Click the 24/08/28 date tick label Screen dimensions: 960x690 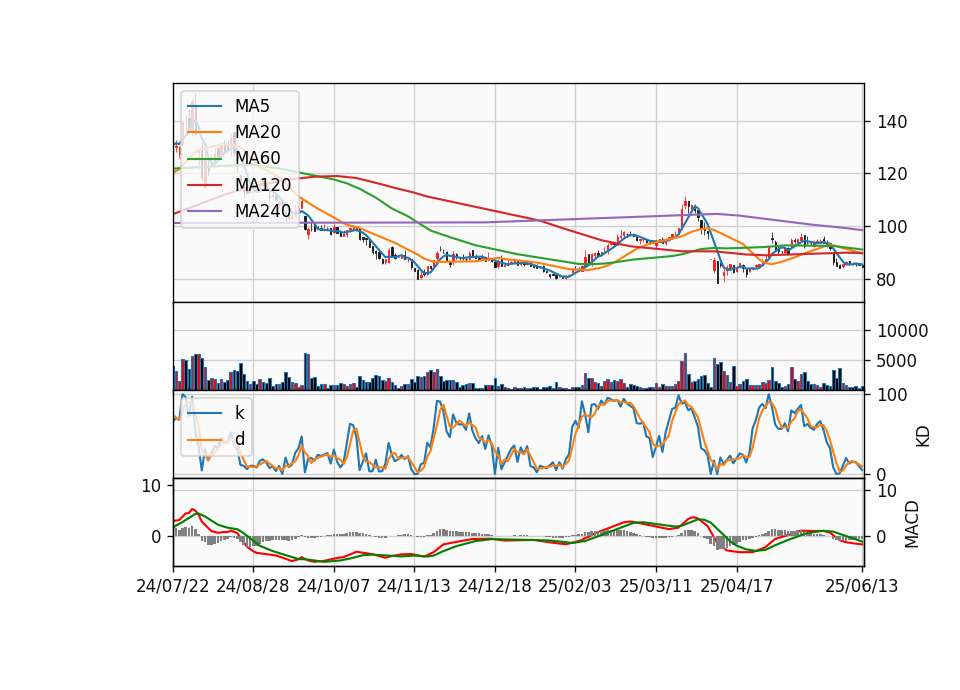coord(253,586)
